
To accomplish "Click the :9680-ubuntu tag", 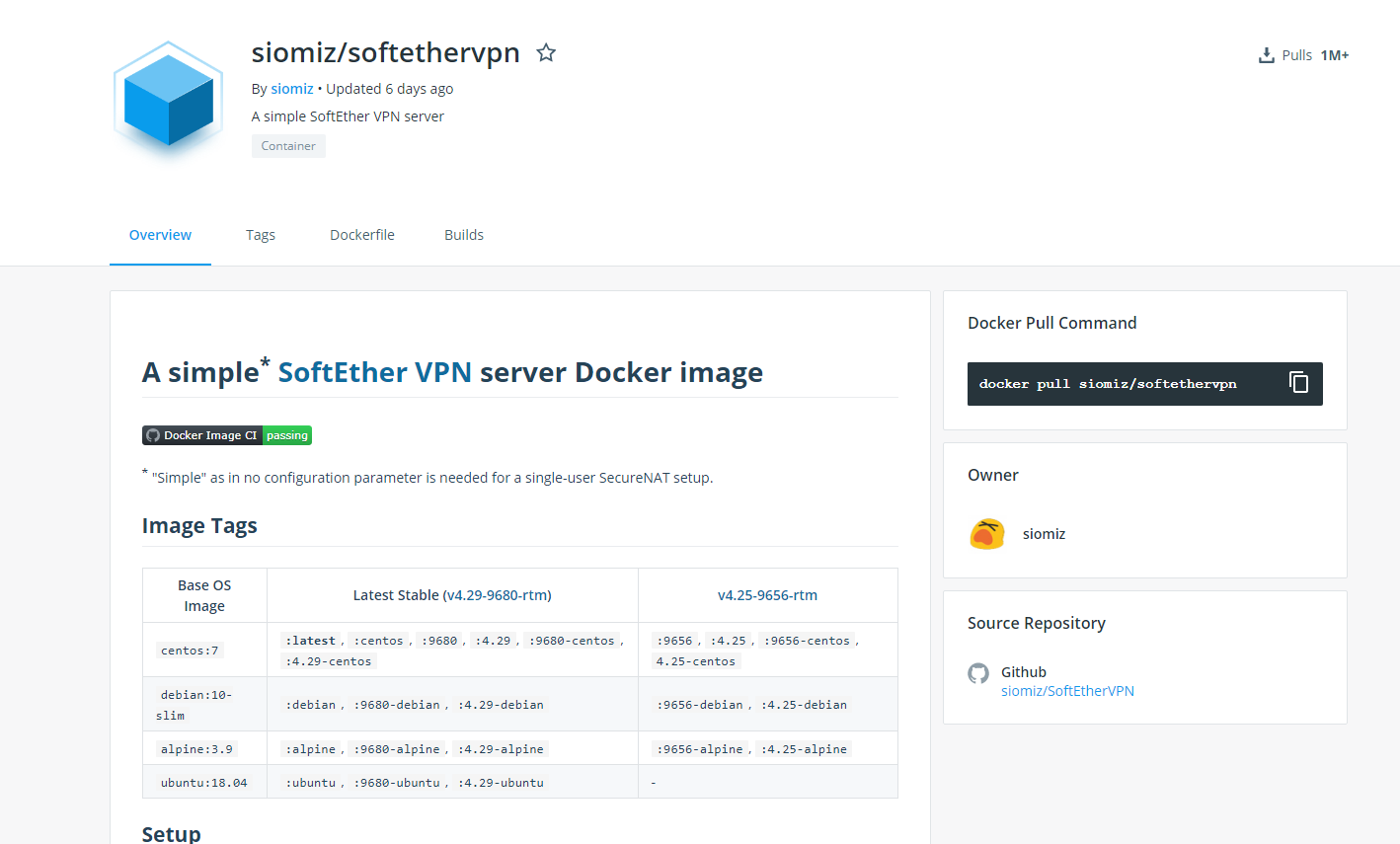I will [397, 783].
